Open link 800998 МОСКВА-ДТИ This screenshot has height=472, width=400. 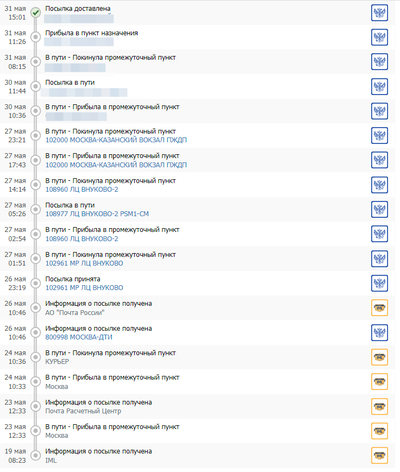point(79,337)
